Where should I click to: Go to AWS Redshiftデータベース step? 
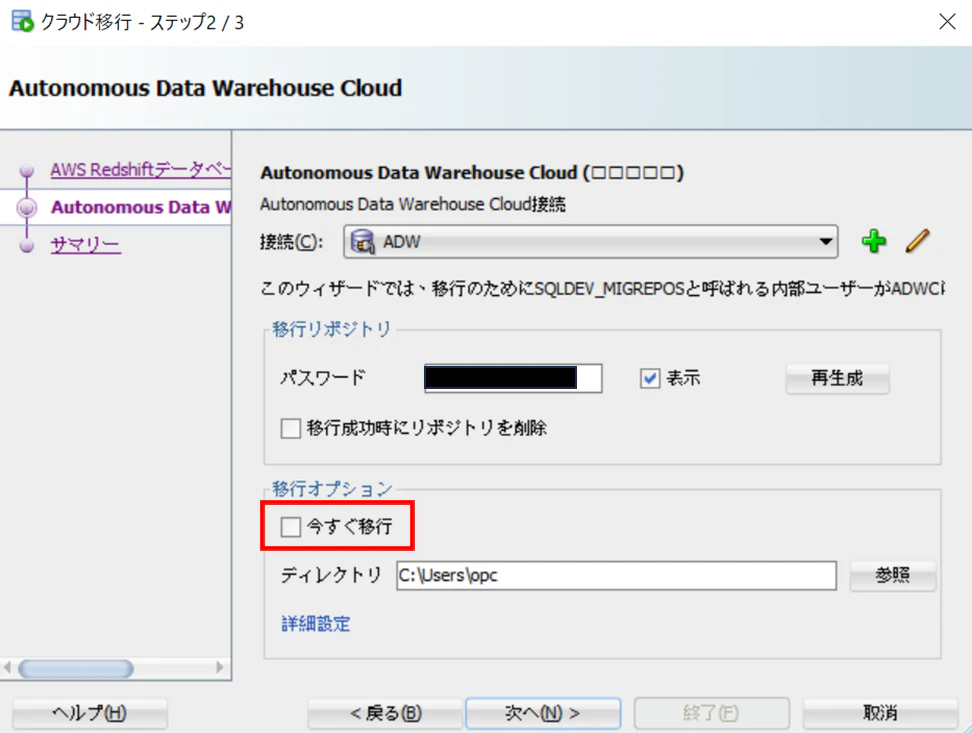pos(141,169)
